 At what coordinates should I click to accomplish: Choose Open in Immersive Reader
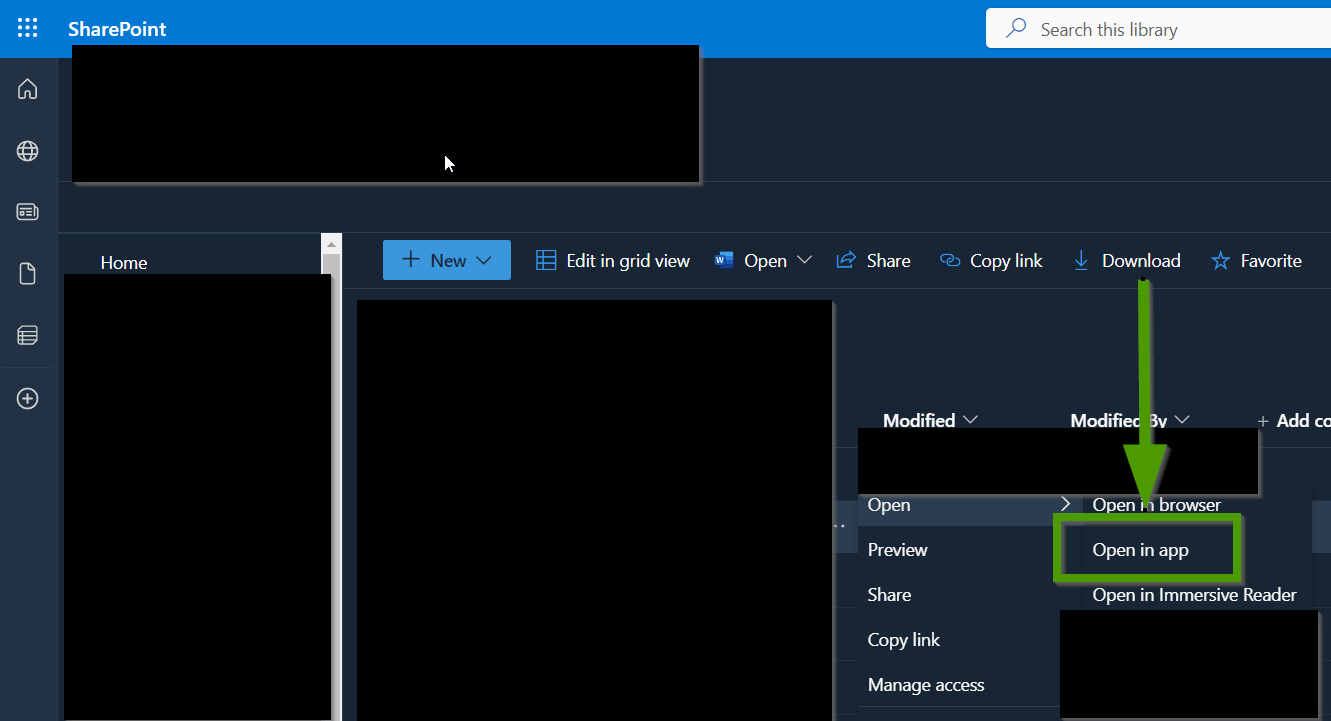tap(1195, 594)
